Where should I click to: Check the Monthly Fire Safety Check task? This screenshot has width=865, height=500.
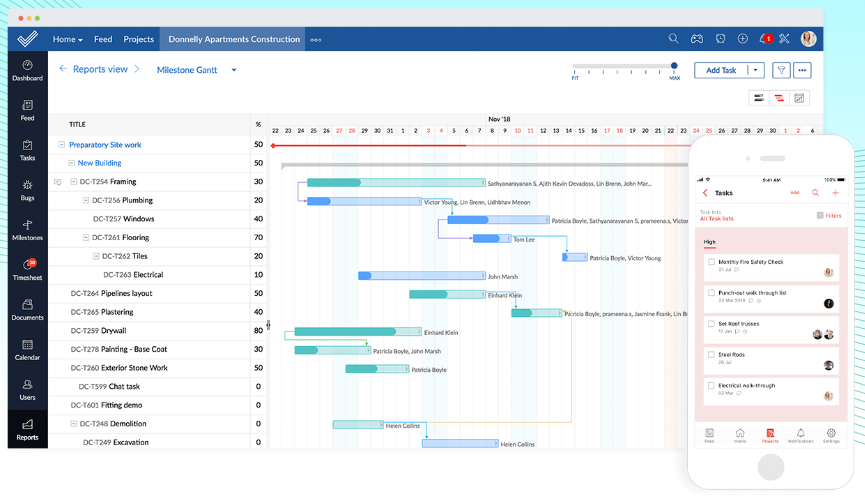[x=711, y=262]
